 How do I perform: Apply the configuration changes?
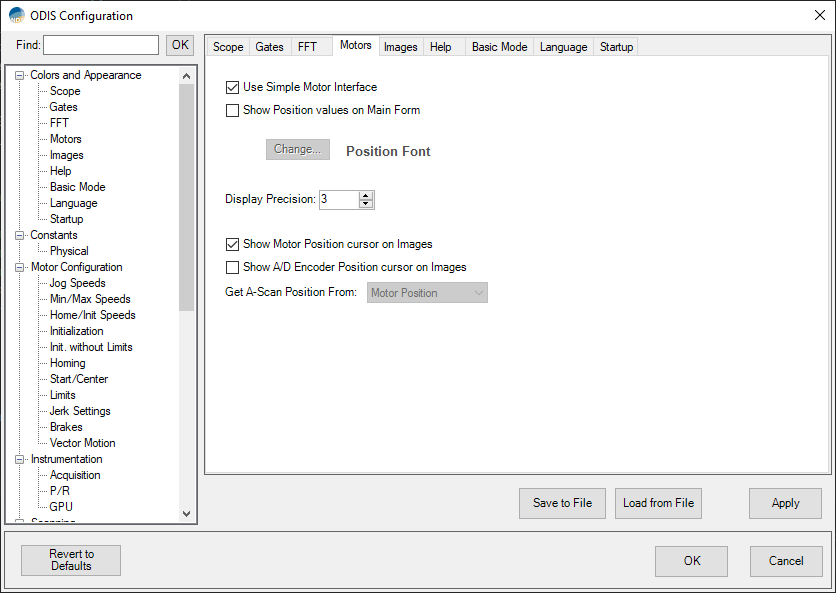[x=785, y=503]
